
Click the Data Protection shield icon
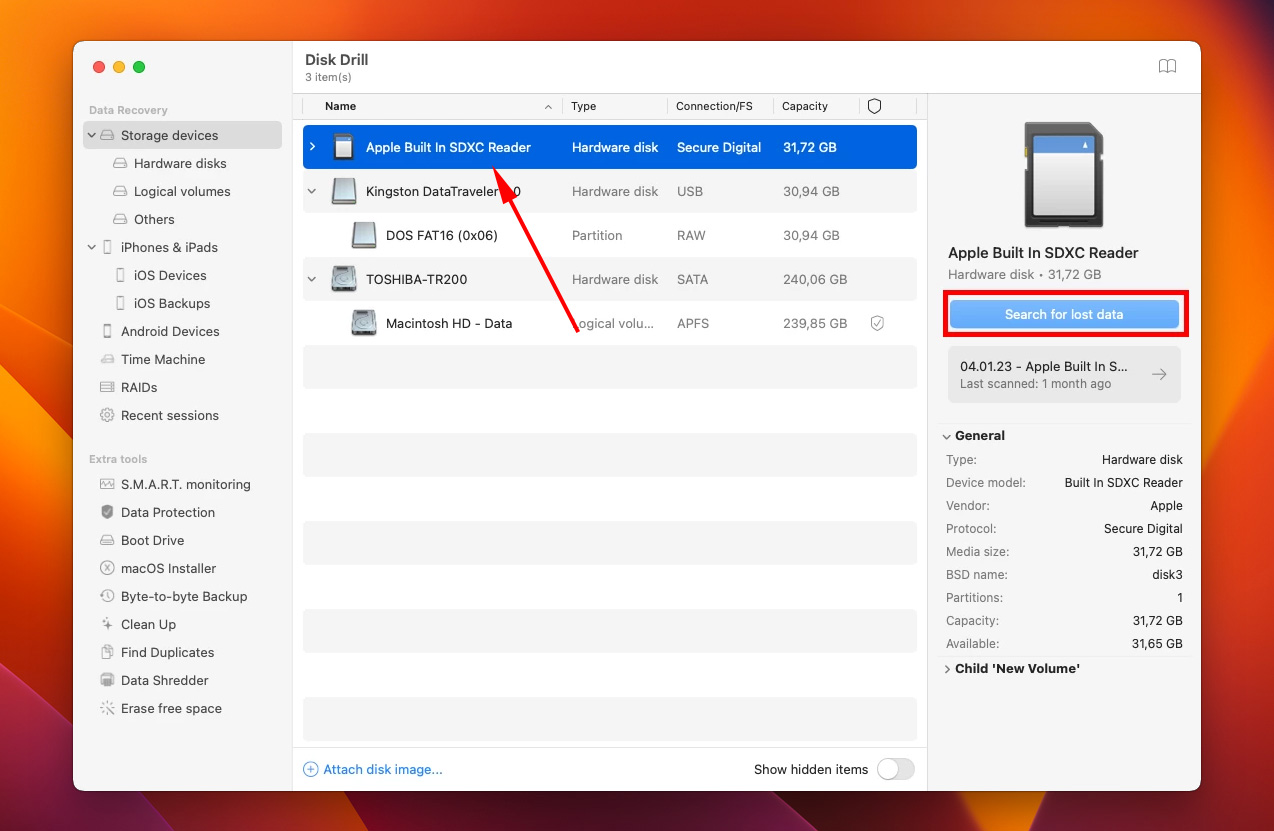click(x=107, y=512)
